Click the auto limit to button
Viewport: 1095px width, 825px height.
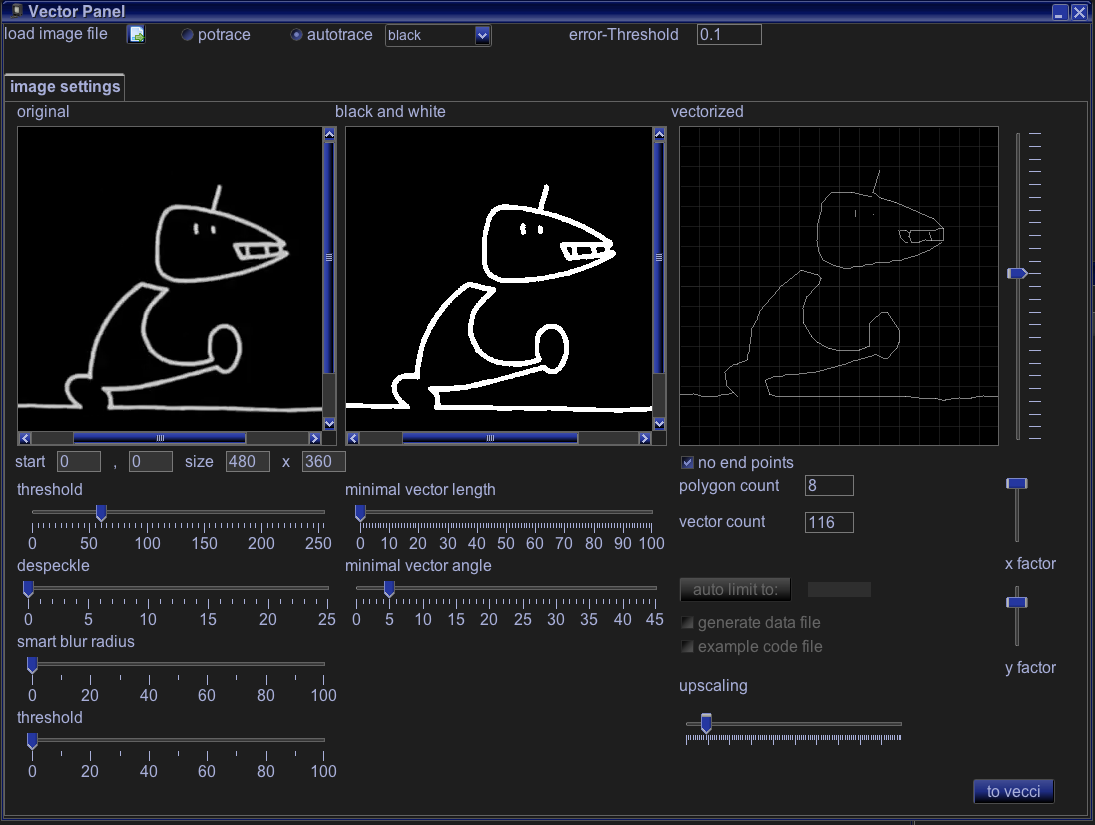coord(735,589)
